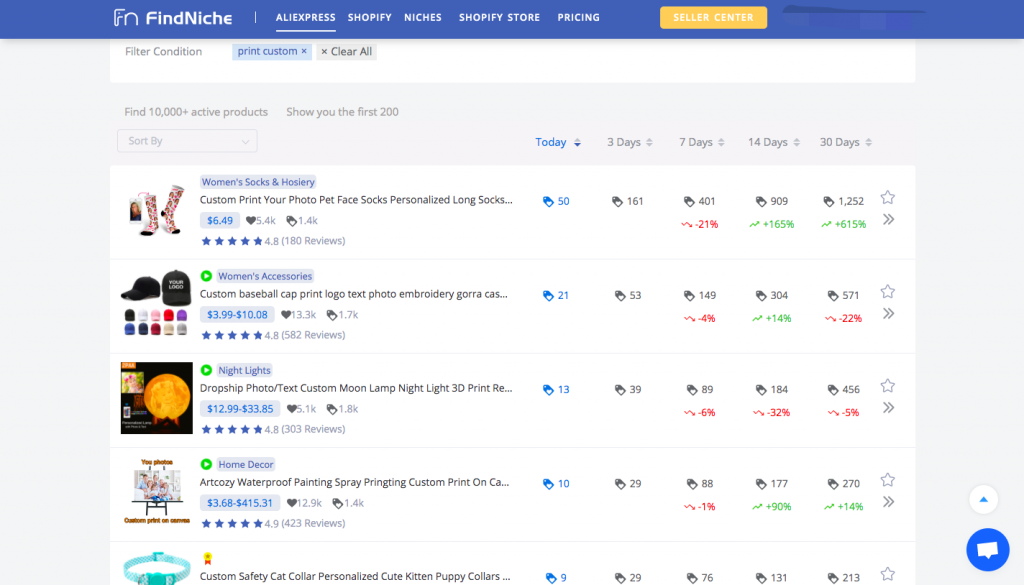
Task: Favorite the Cat Collar product star
Action: (888, 574)
